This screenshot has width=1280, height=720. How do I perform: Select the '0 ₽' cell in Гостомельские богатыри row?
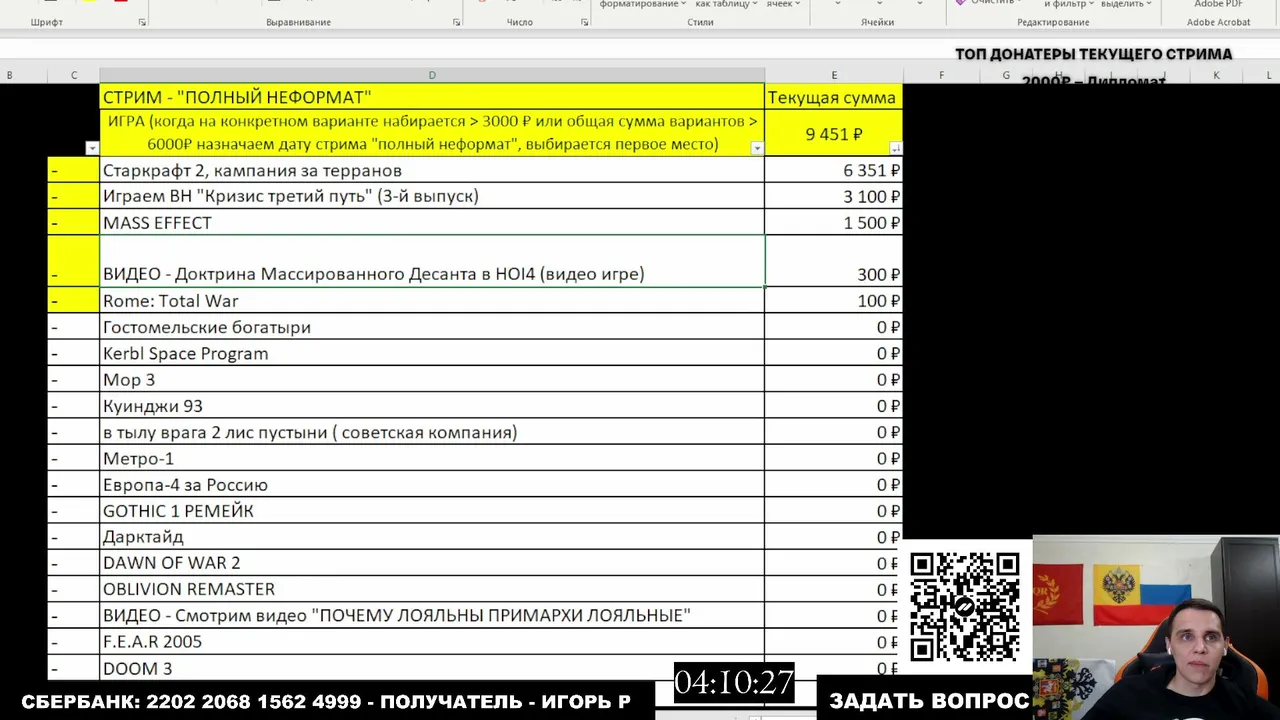(x=834, y=327)
